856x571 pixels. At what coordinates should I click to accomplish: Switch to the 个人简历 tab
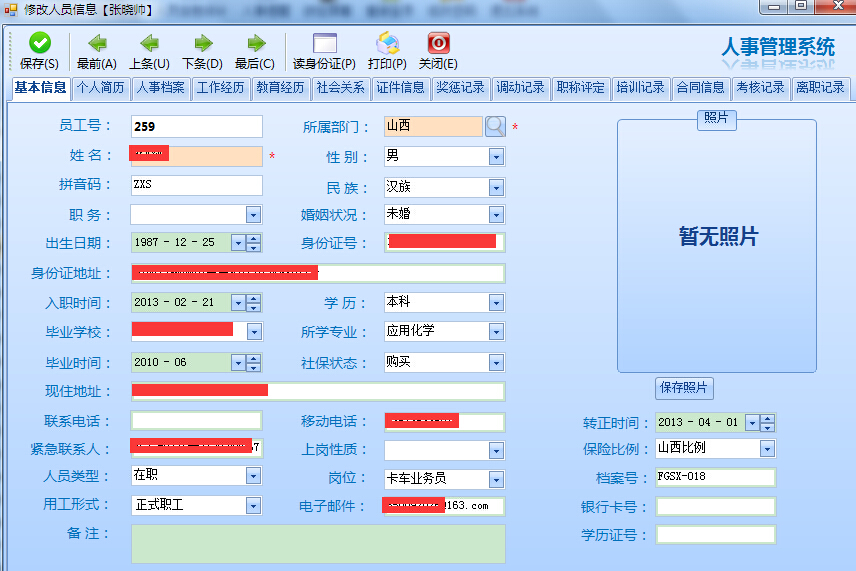click(x=100, y=88)
